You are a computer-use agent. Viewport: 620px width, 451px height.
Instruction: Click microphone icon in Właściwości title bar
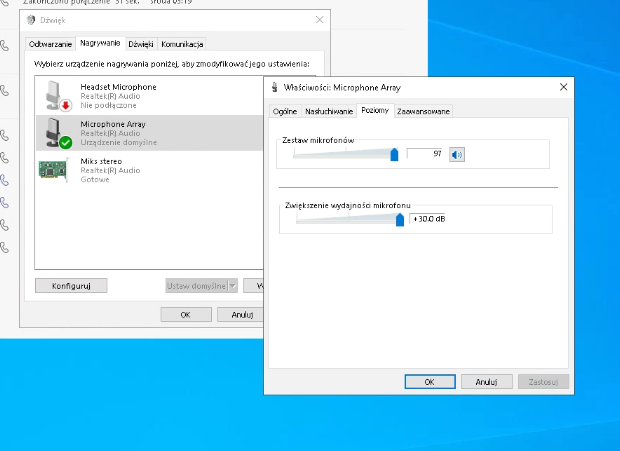pos(274,87)
